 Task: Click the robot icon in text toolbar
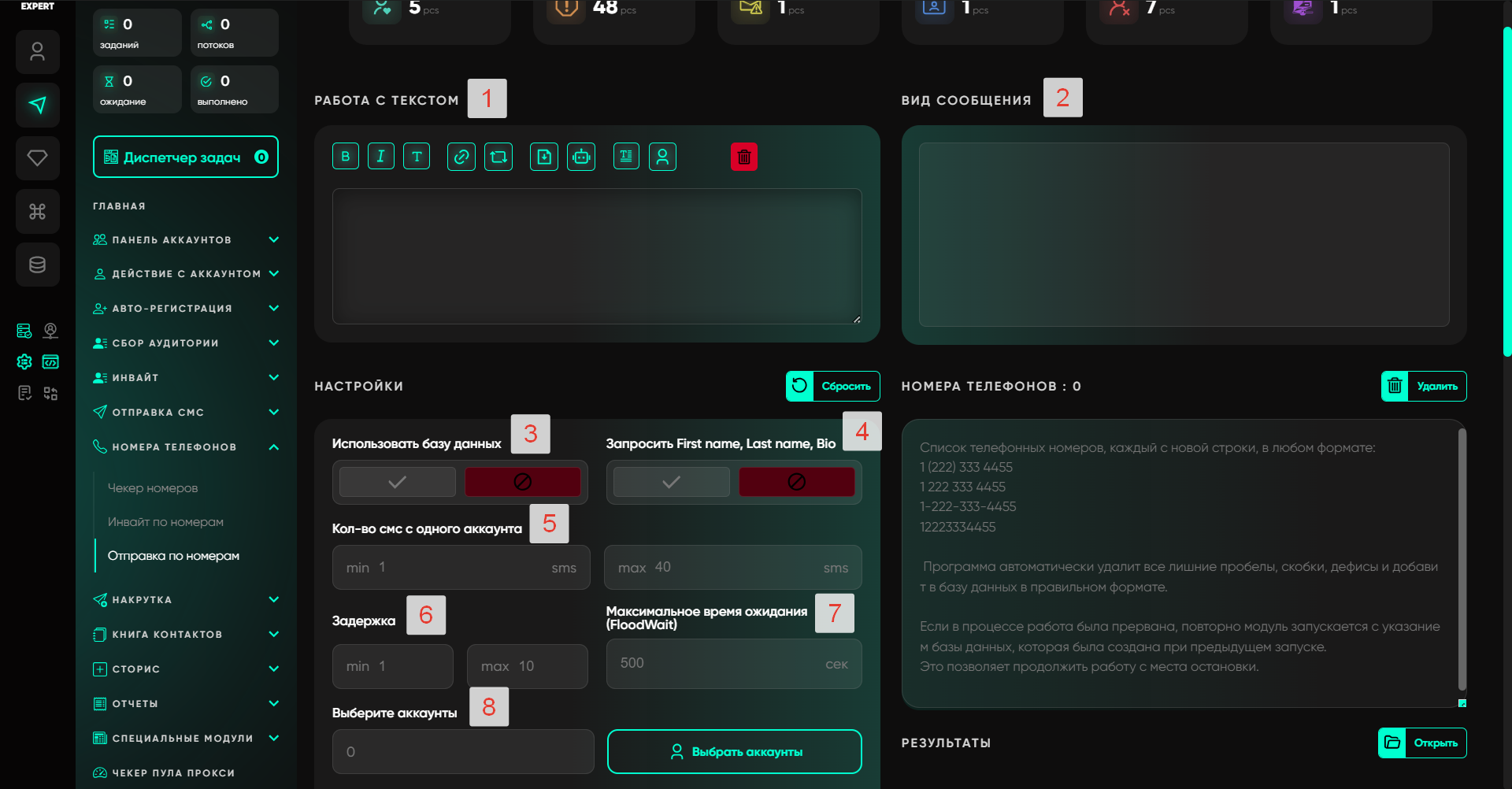tap(581, 157)
